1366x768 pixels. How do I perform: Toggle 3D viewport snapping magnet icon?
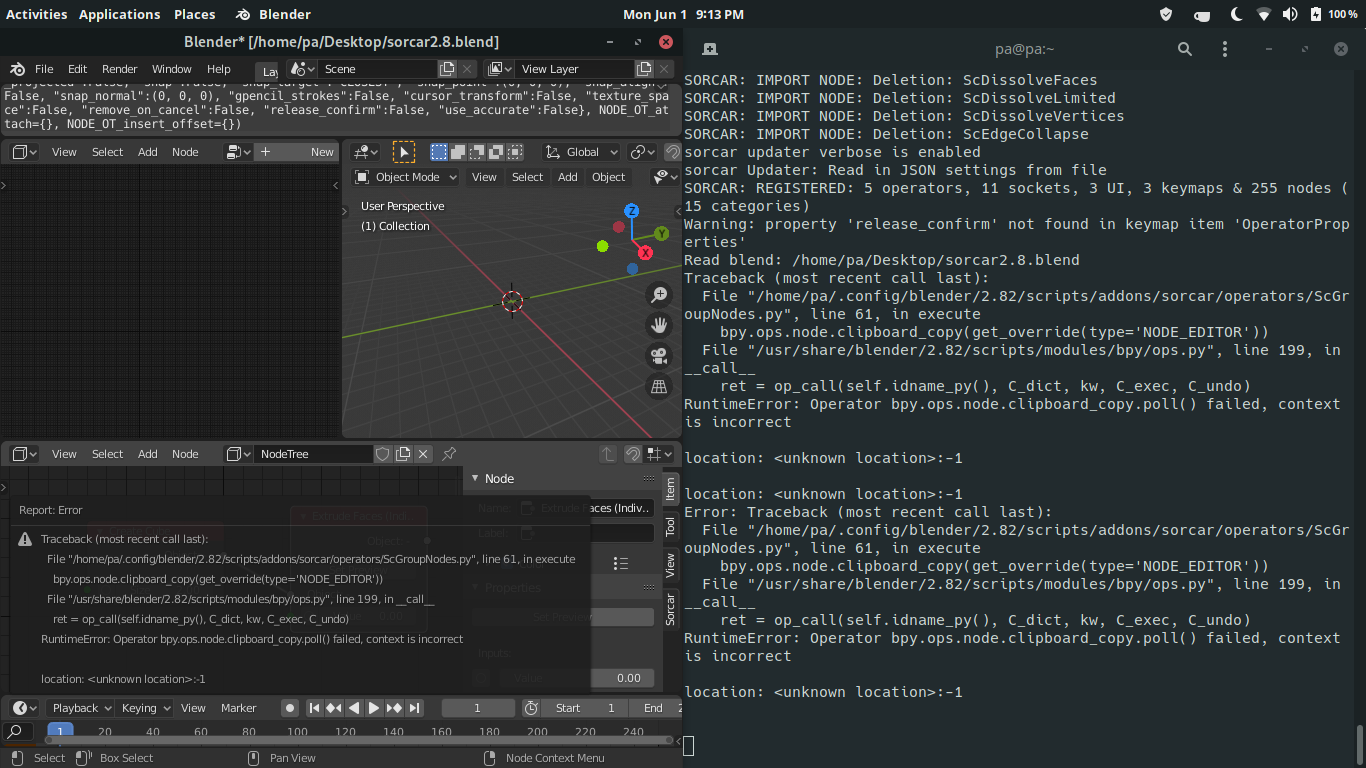(x=674, y=152)
